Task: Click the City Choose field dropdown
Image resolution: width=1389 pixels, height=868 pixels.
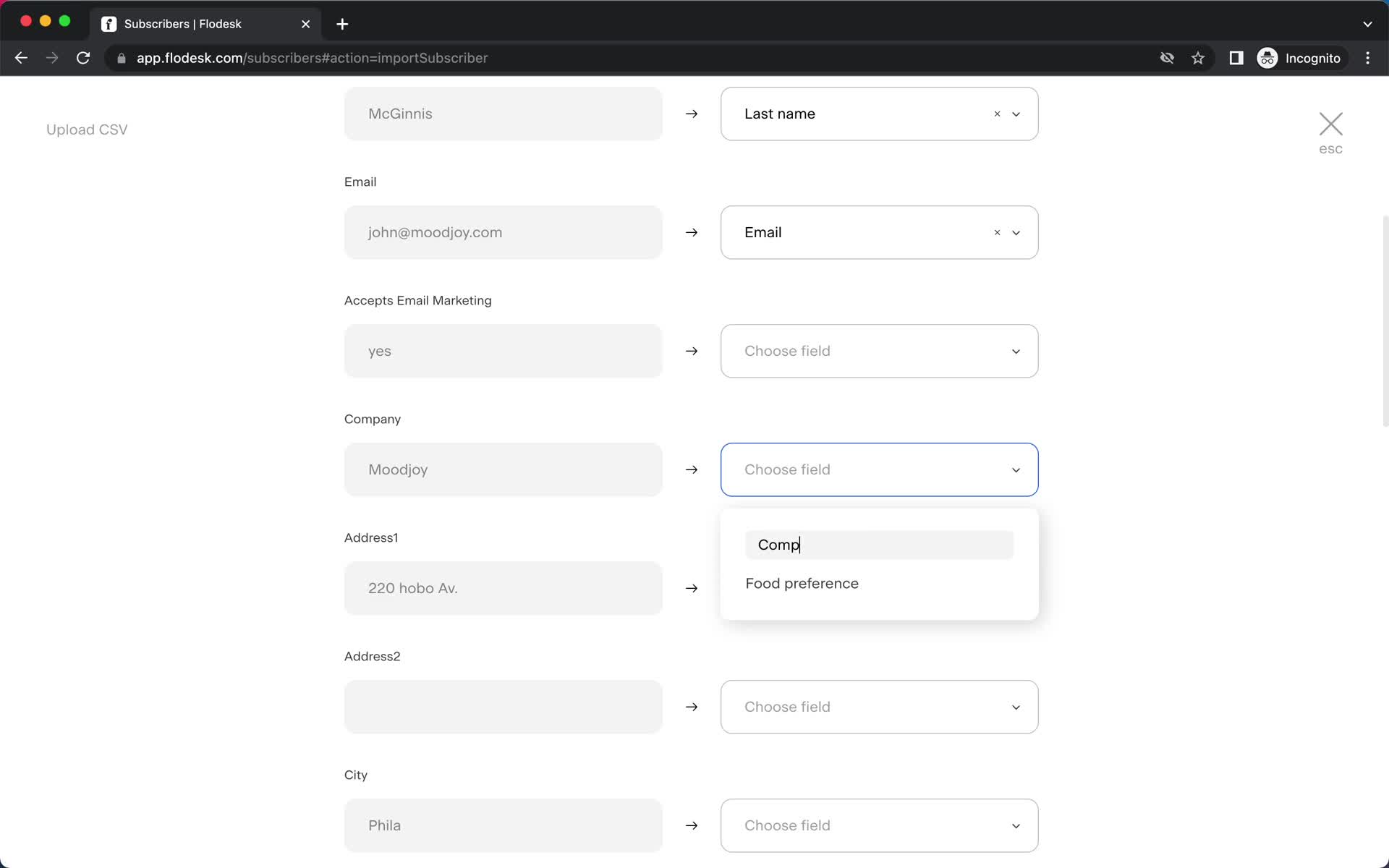Action: [x=879, y=825]
